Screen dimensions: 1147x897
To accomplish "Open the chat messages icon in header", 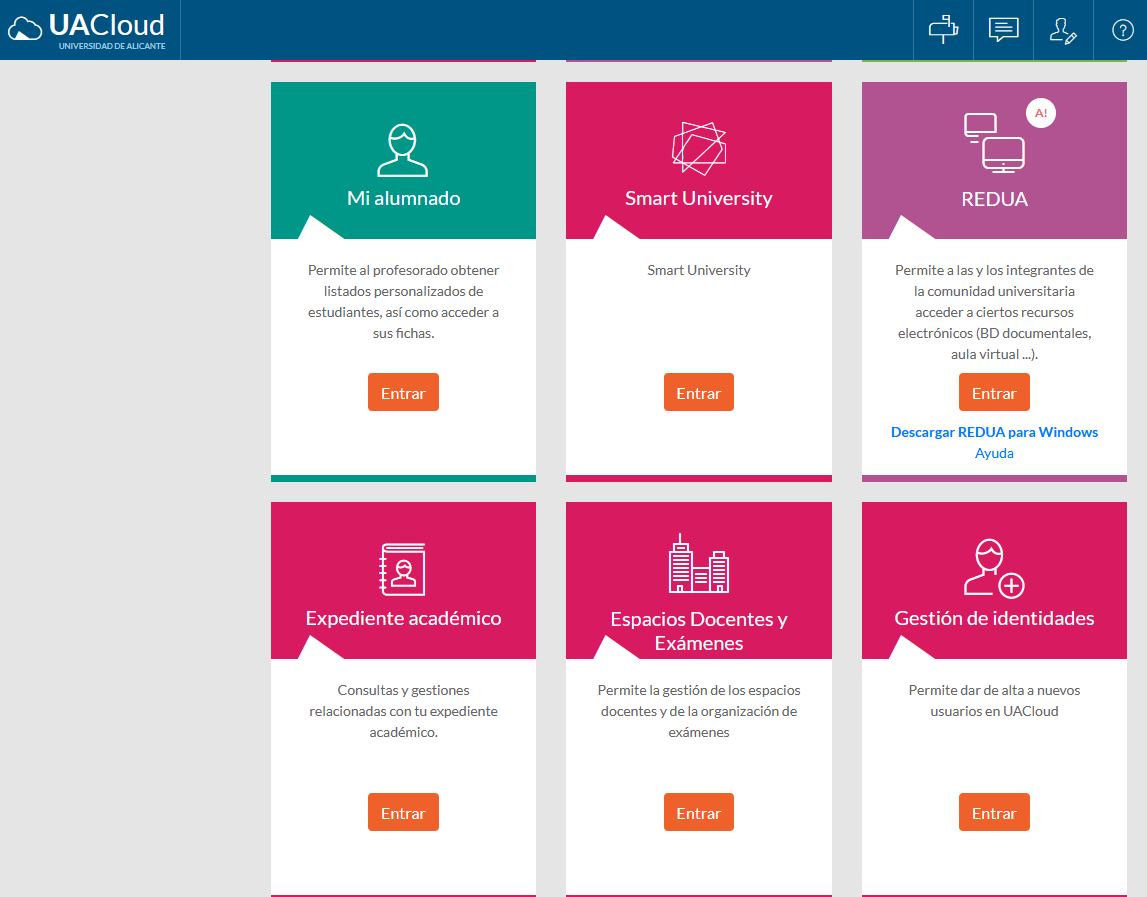I will (1003, 29).
